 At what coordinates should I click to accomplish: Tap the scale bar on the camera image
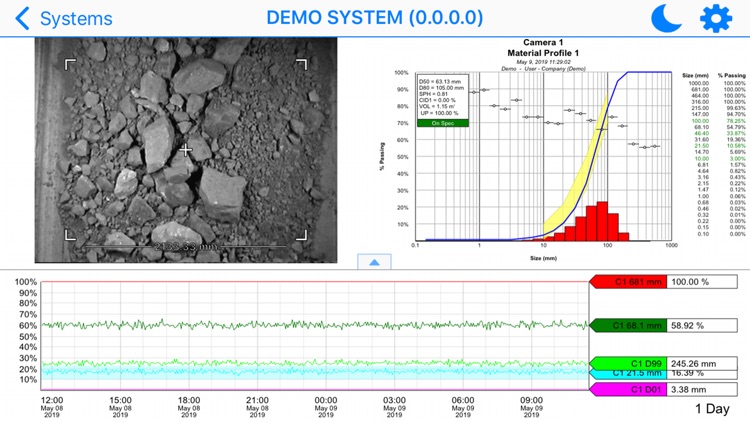click(x=186, y=245)
